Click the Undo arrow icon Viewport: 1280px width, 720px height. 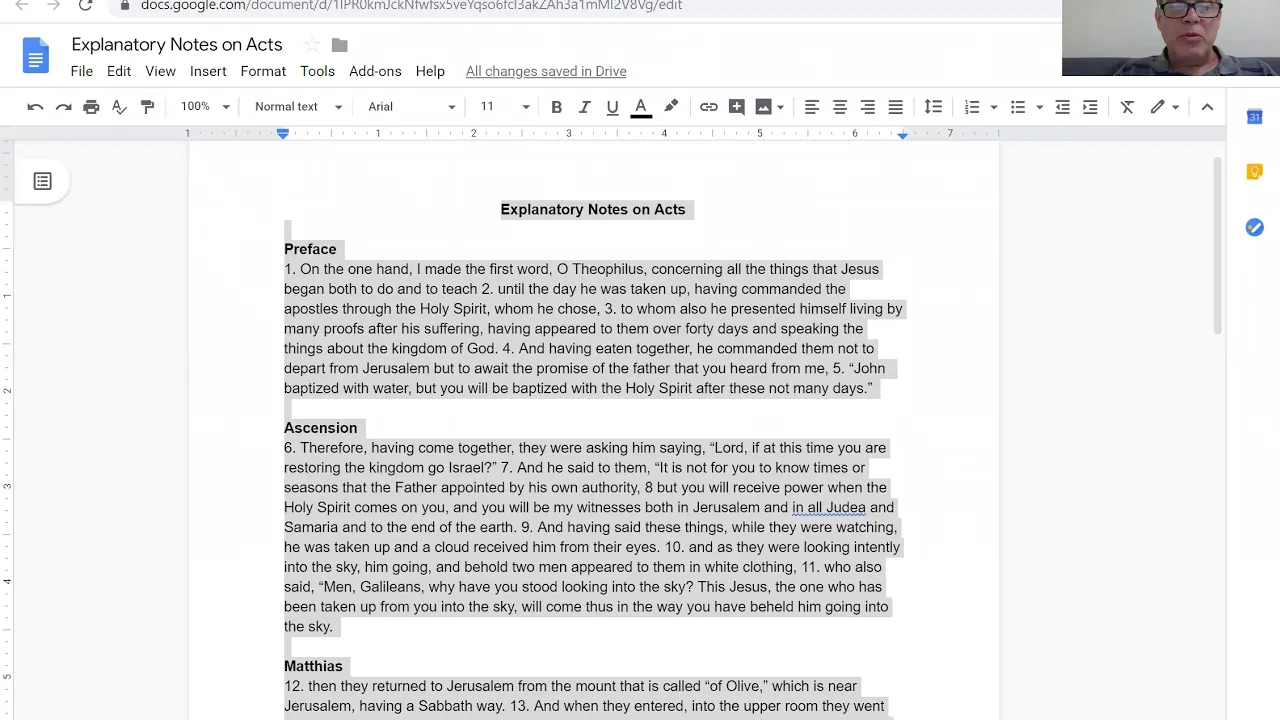[x=35, y=107]
